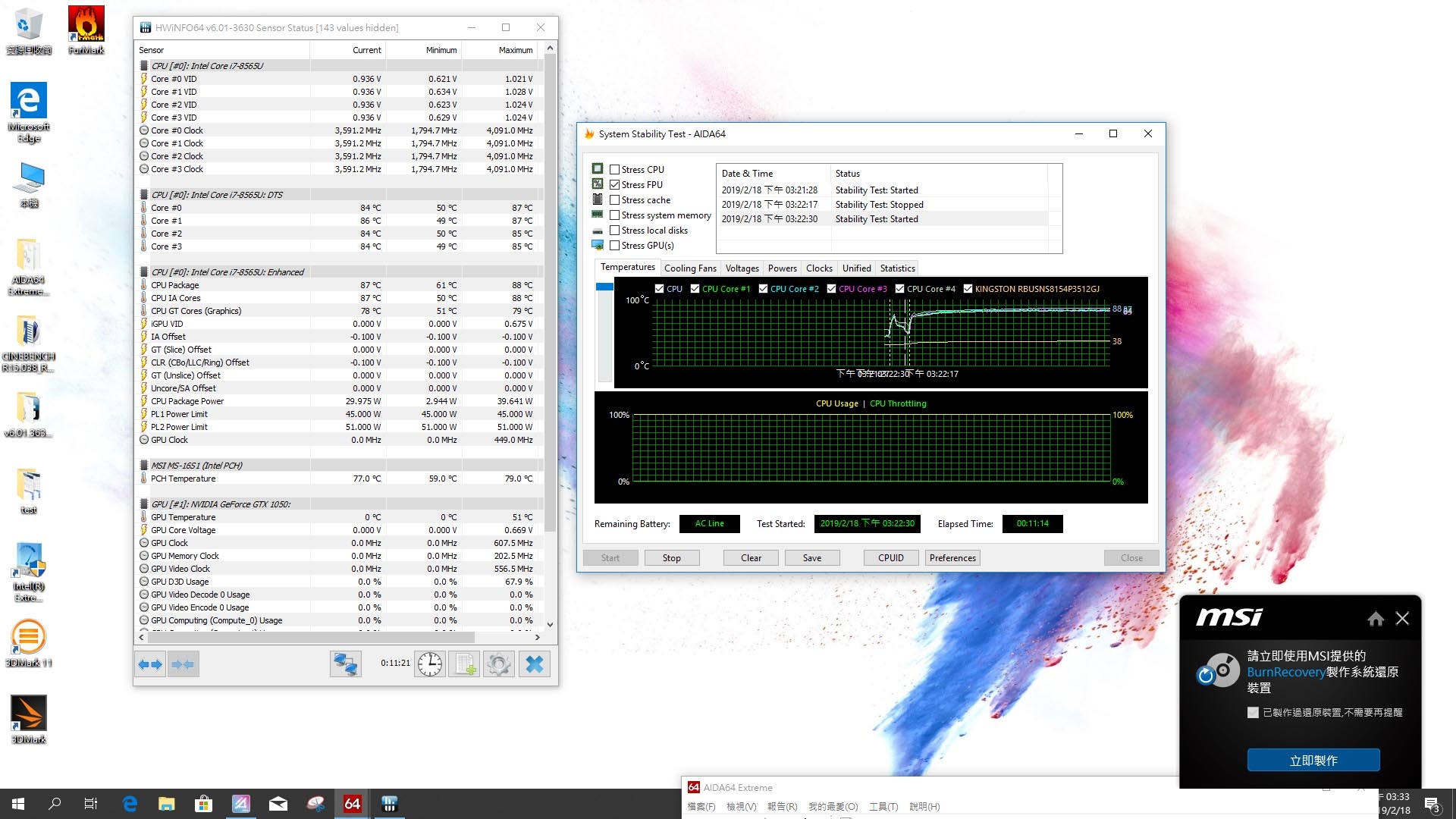Open taskbar search magnifier
The height and width of the screenshot is (819, 1456).
pos(55,804)
